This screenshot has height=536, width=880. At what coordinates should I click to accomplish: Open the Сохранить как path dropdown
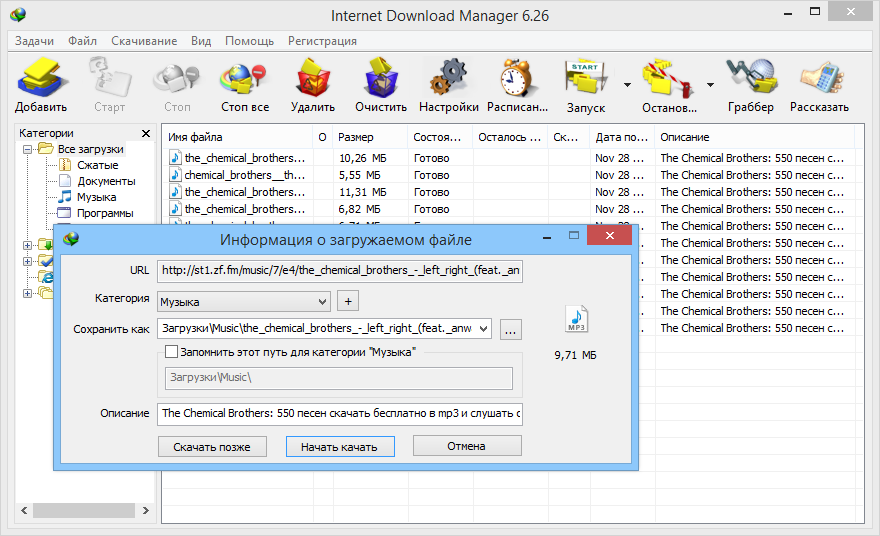coord(483,329)
